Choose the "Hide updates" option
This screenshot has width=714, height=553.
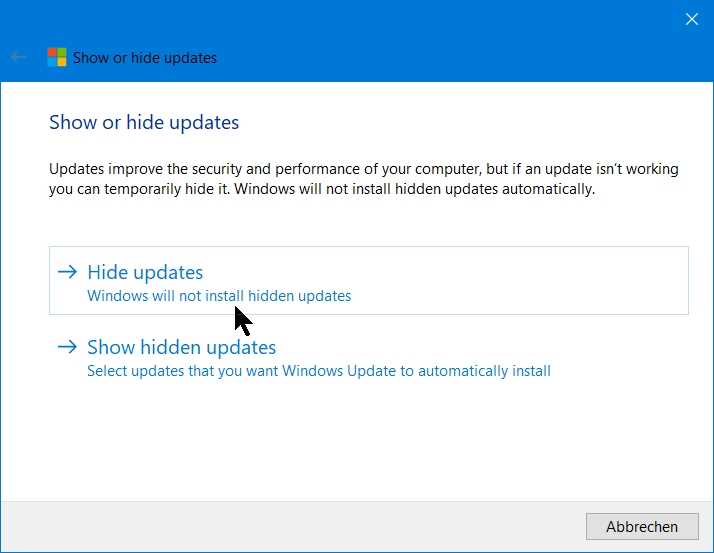145,272
